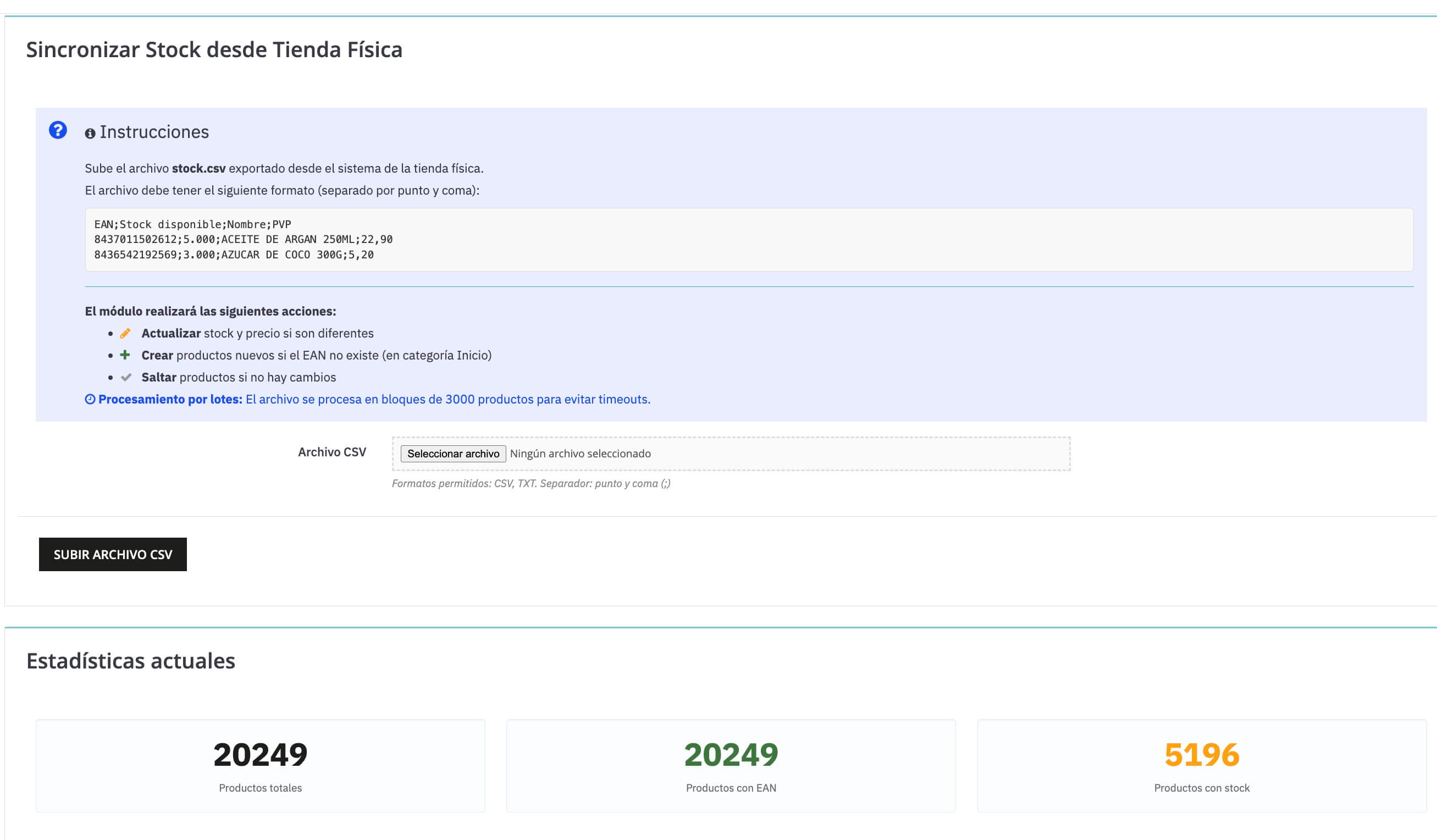Click the CSV format example code block
Screen dimensions: 1437x840
[x=748, y=240]
